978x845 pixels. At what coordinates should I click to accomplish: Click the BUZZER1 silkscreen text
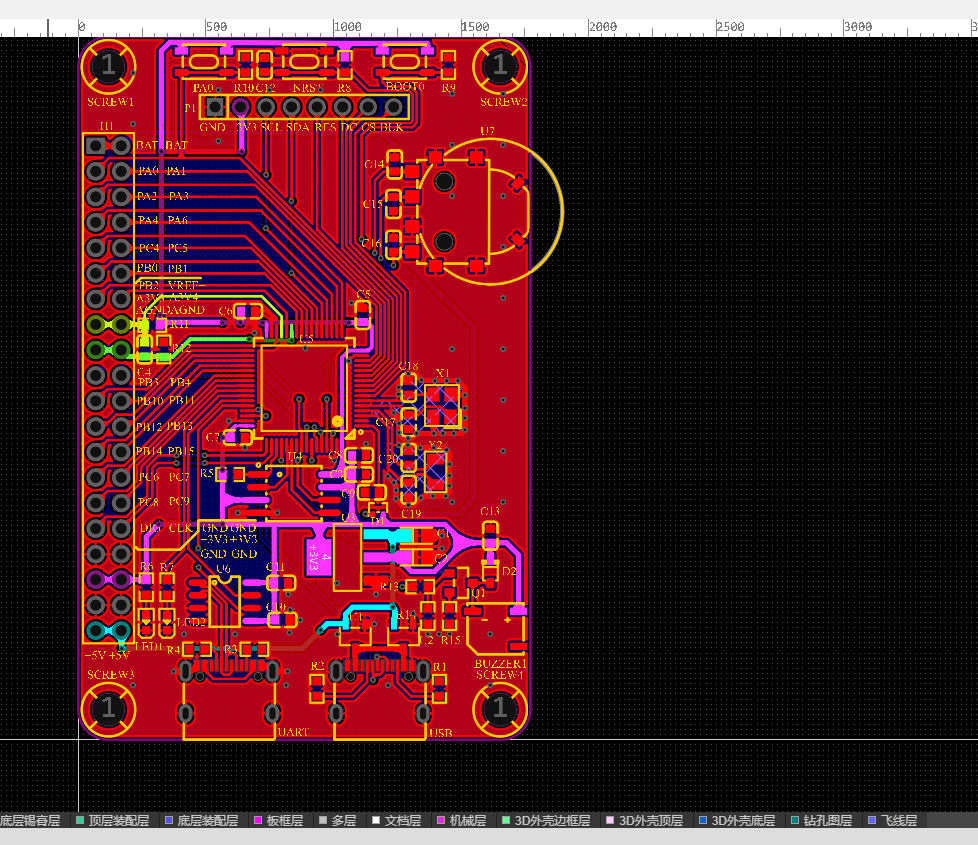coord(500,664)
